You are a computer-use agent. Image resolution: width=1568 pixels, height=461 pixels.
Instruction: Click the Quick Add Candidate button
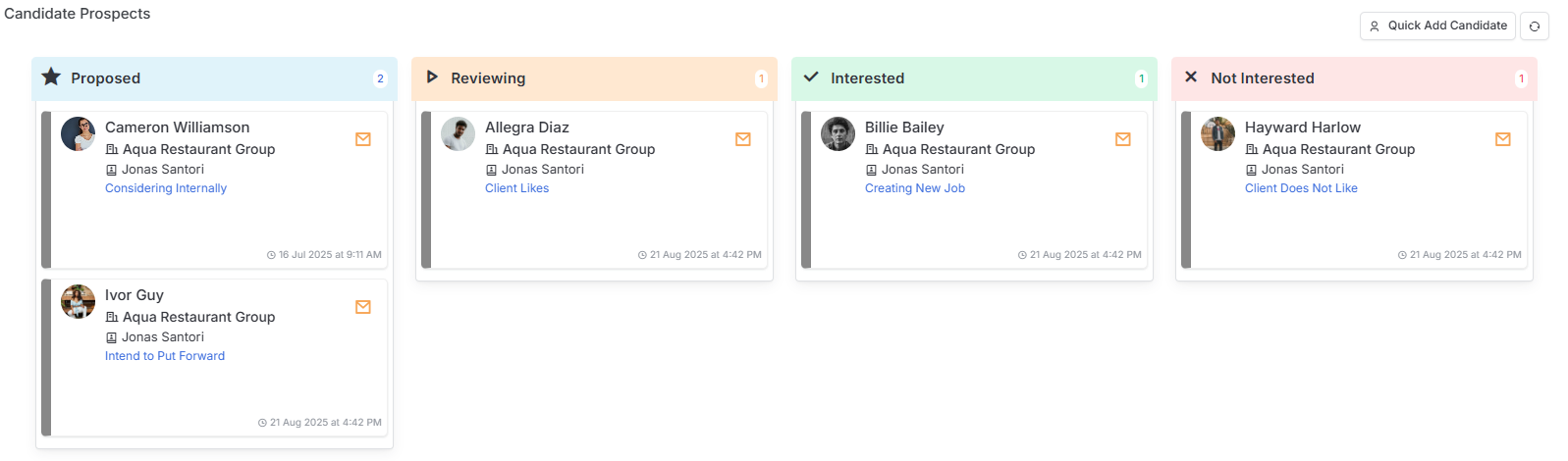coord(1437,26)
